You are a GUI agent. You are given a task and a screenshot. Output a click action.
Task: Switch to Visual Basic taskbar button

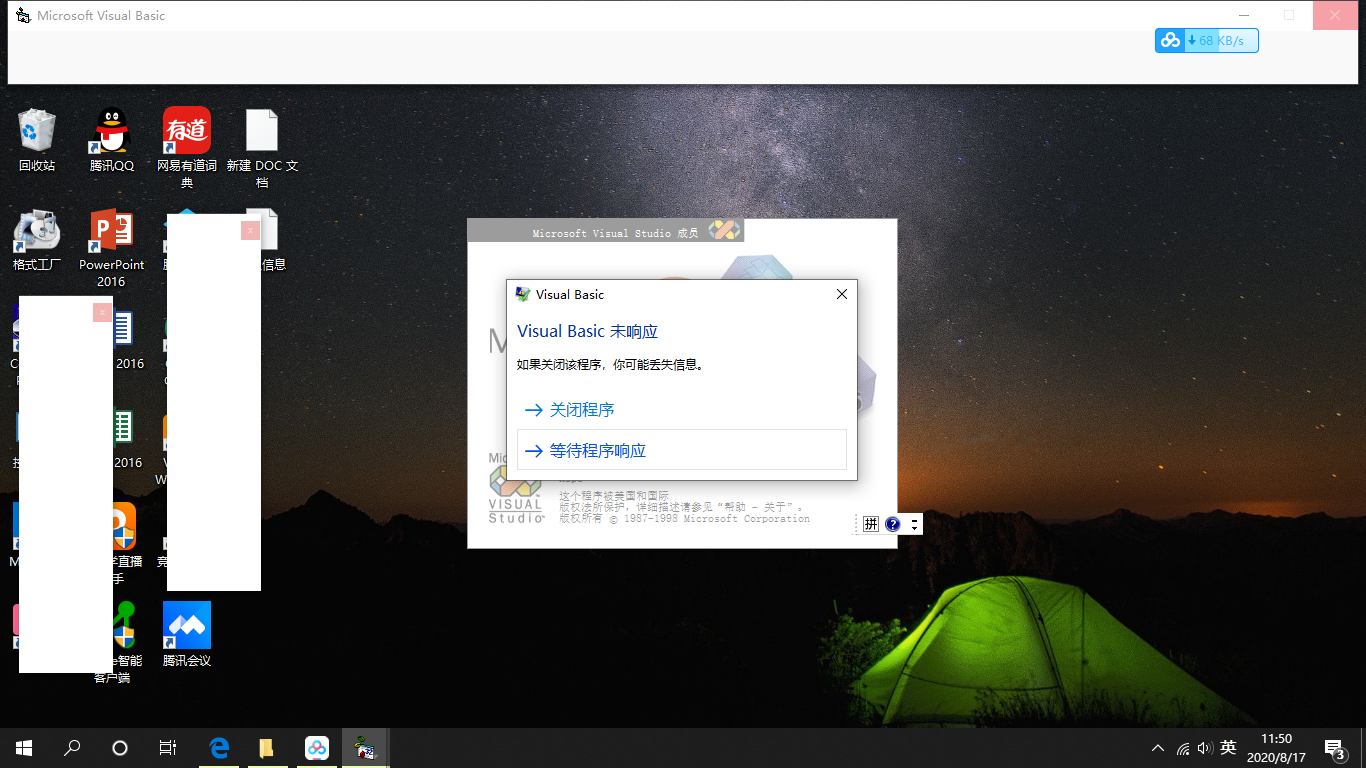point(365,747)
